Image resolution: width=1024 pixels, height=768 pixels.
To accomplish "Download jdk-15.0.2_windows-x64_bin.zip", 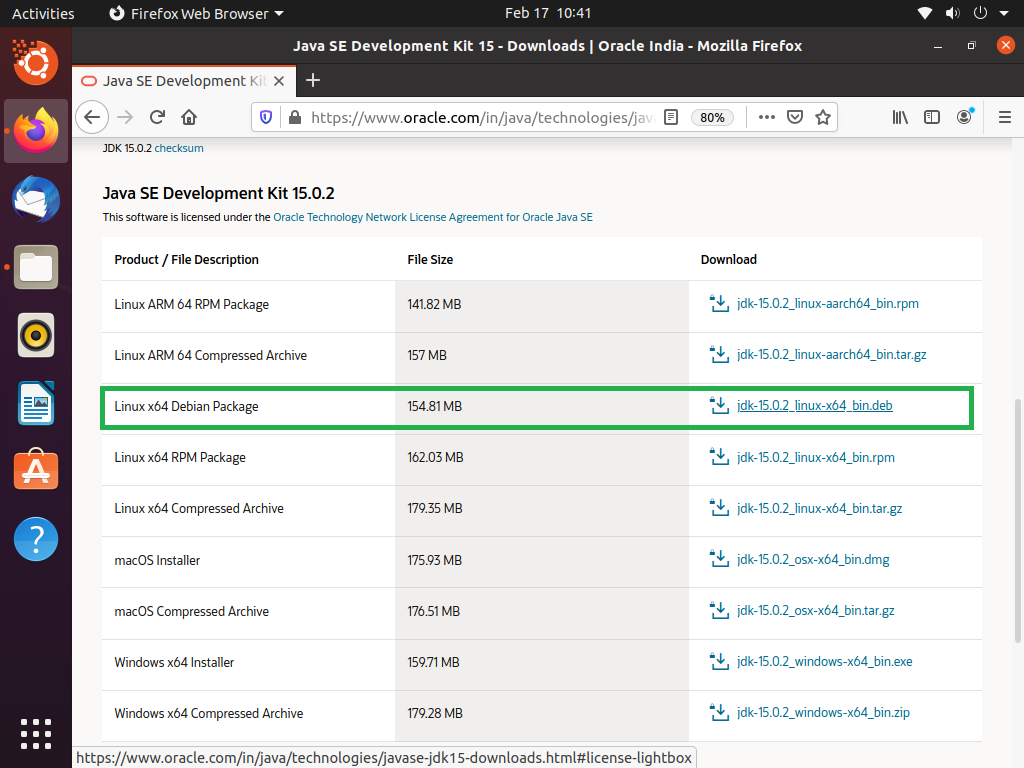I will (x=823, y=712).
